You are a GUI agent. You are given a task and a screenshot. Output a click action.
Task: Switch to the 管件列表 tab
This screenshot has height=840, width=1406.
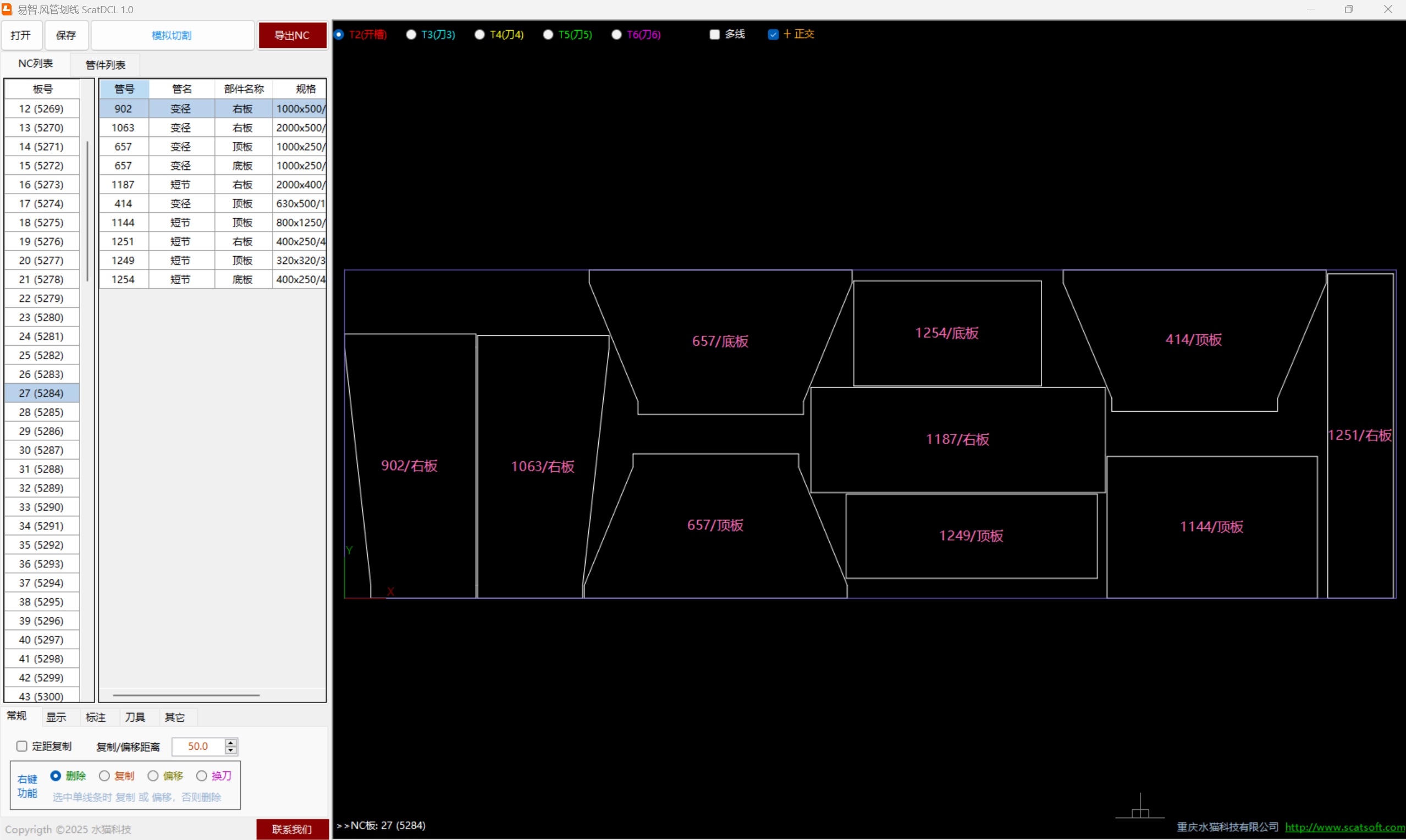coord(105,65)
